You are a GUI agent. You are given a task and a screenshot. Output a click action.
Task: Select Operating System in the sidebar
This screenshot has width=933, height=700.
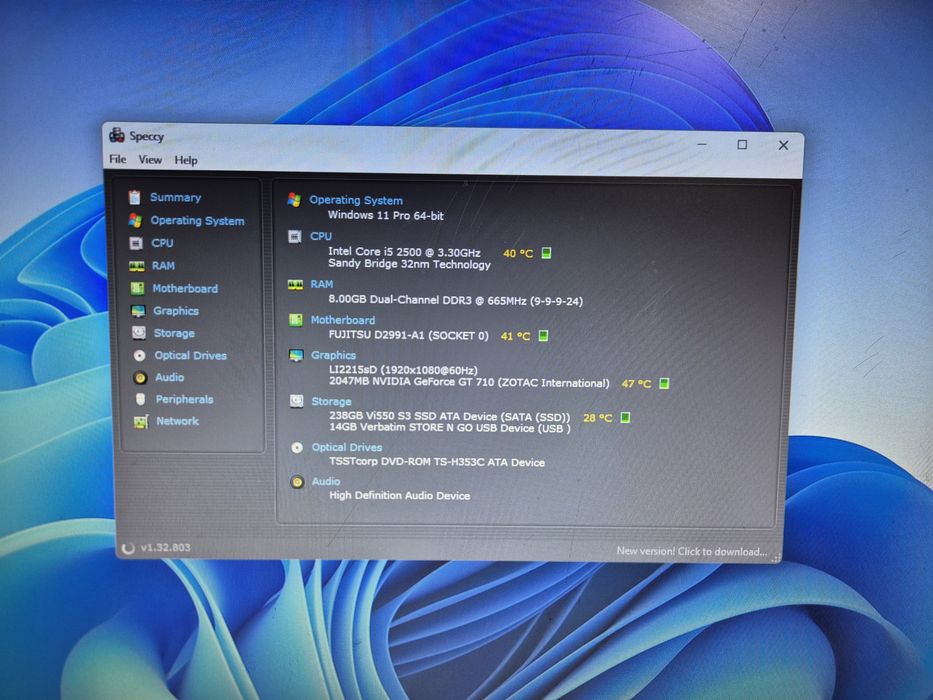click(198, 221)
